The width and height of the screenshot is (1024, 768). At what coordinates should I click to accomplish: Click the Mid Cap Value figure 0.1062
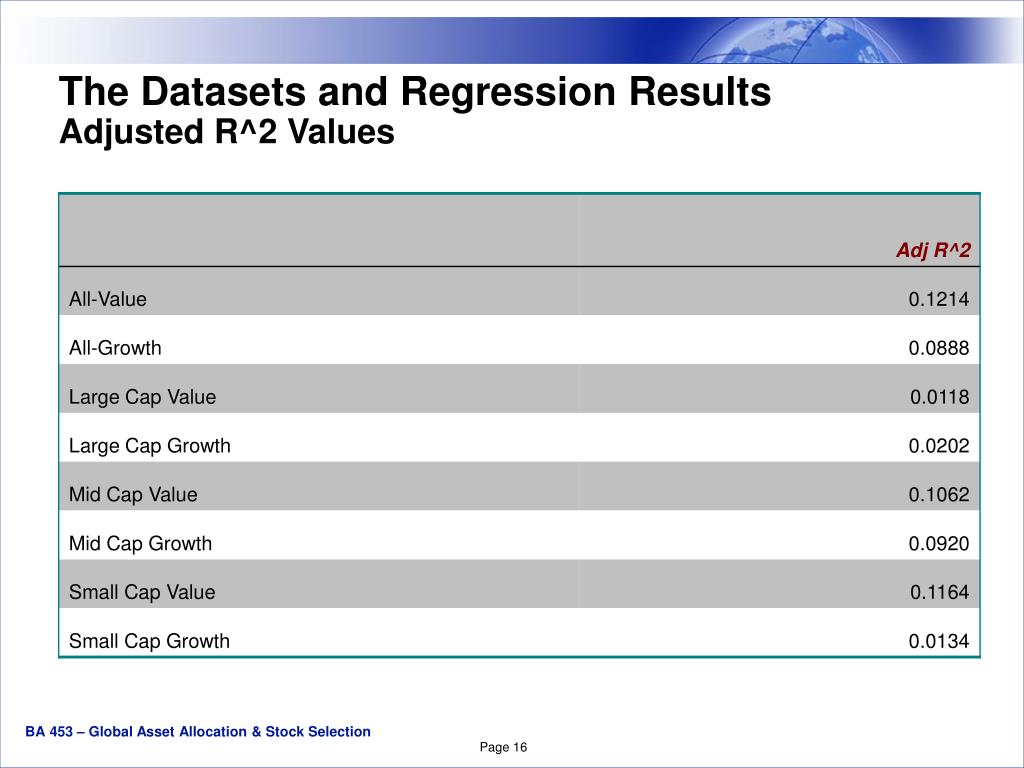click(x=938, y=494)
